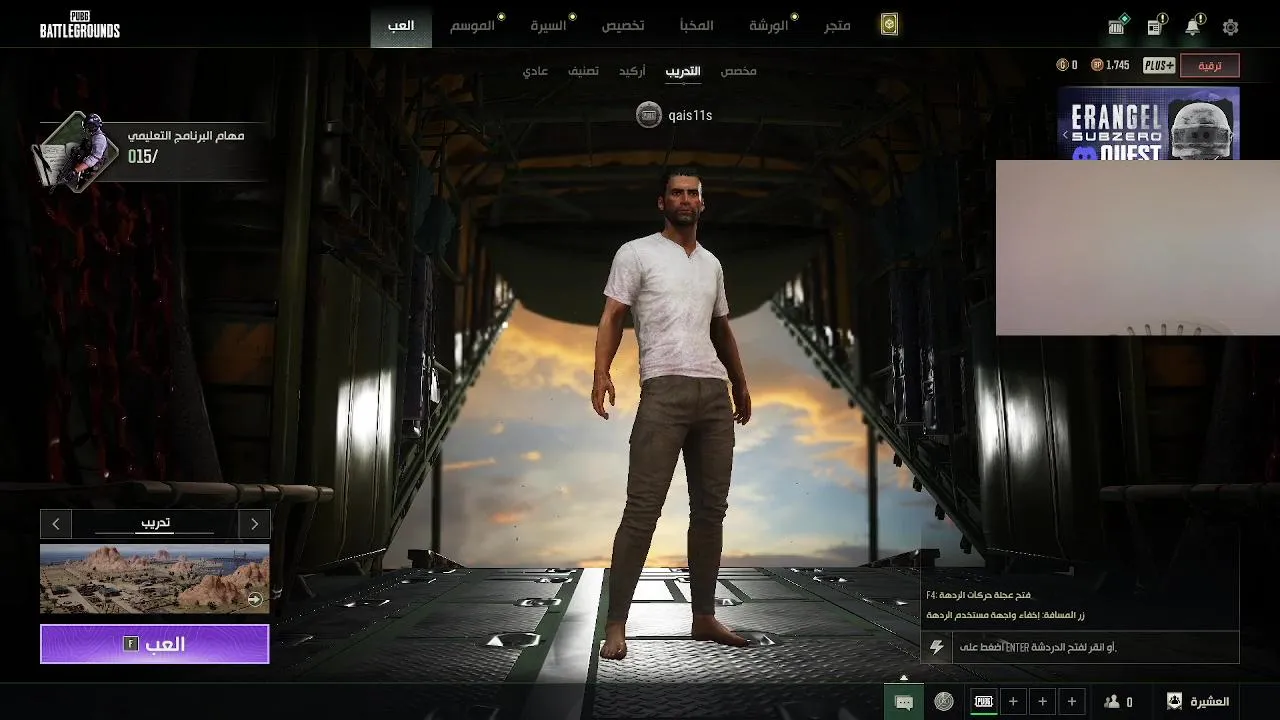The image size is (1280, 720).
Task: Click the 0/15 mission progress counter
Action: point(143,157)
